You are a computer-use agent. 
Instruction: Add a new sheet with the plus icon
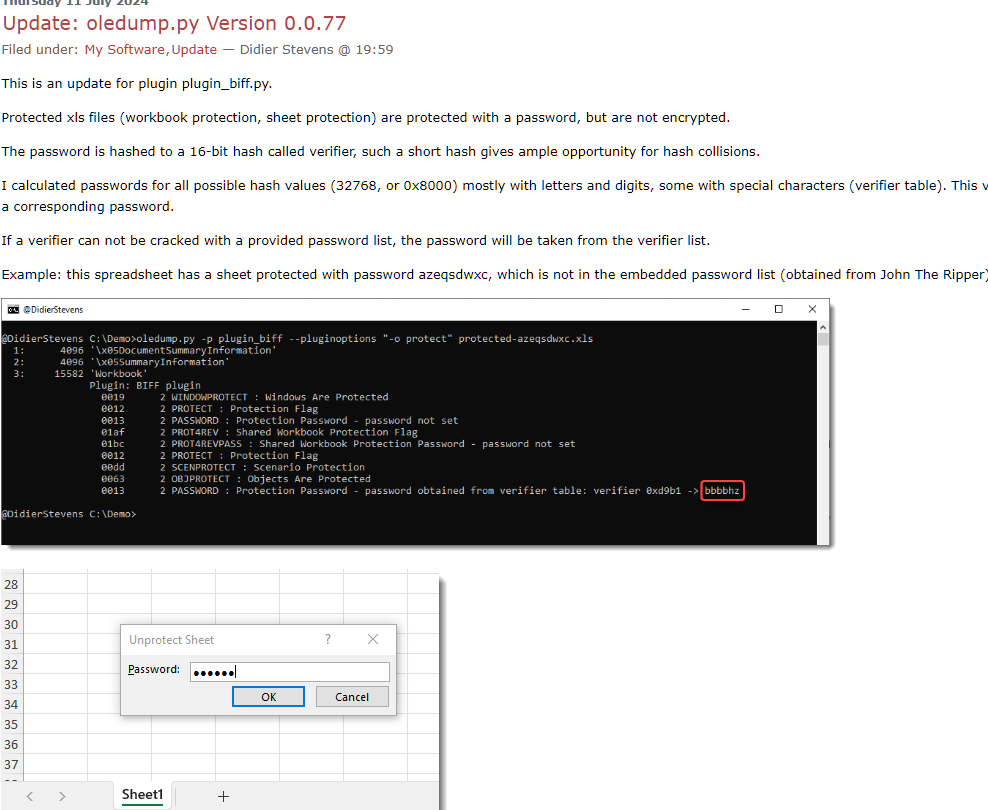[223, 796]
